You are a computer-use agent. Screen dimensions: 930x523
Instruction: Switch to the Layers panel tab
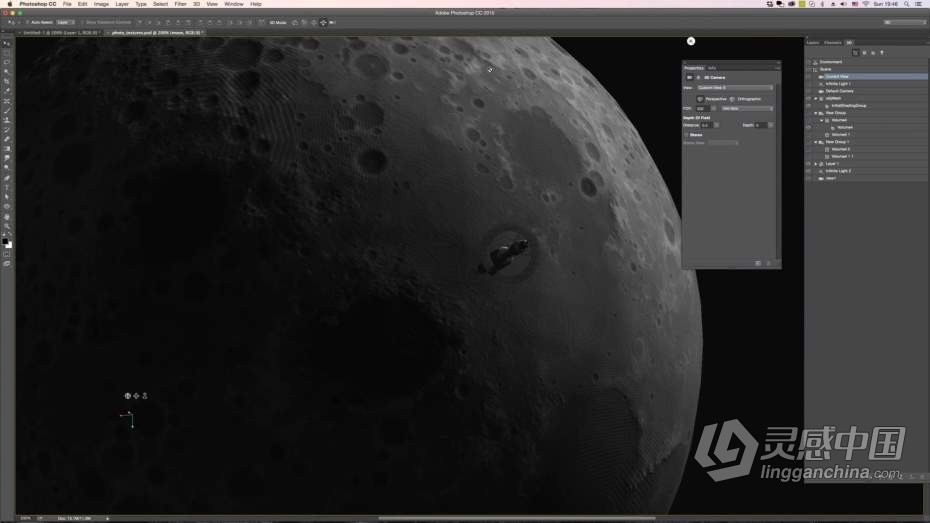[x=813, y=43]
